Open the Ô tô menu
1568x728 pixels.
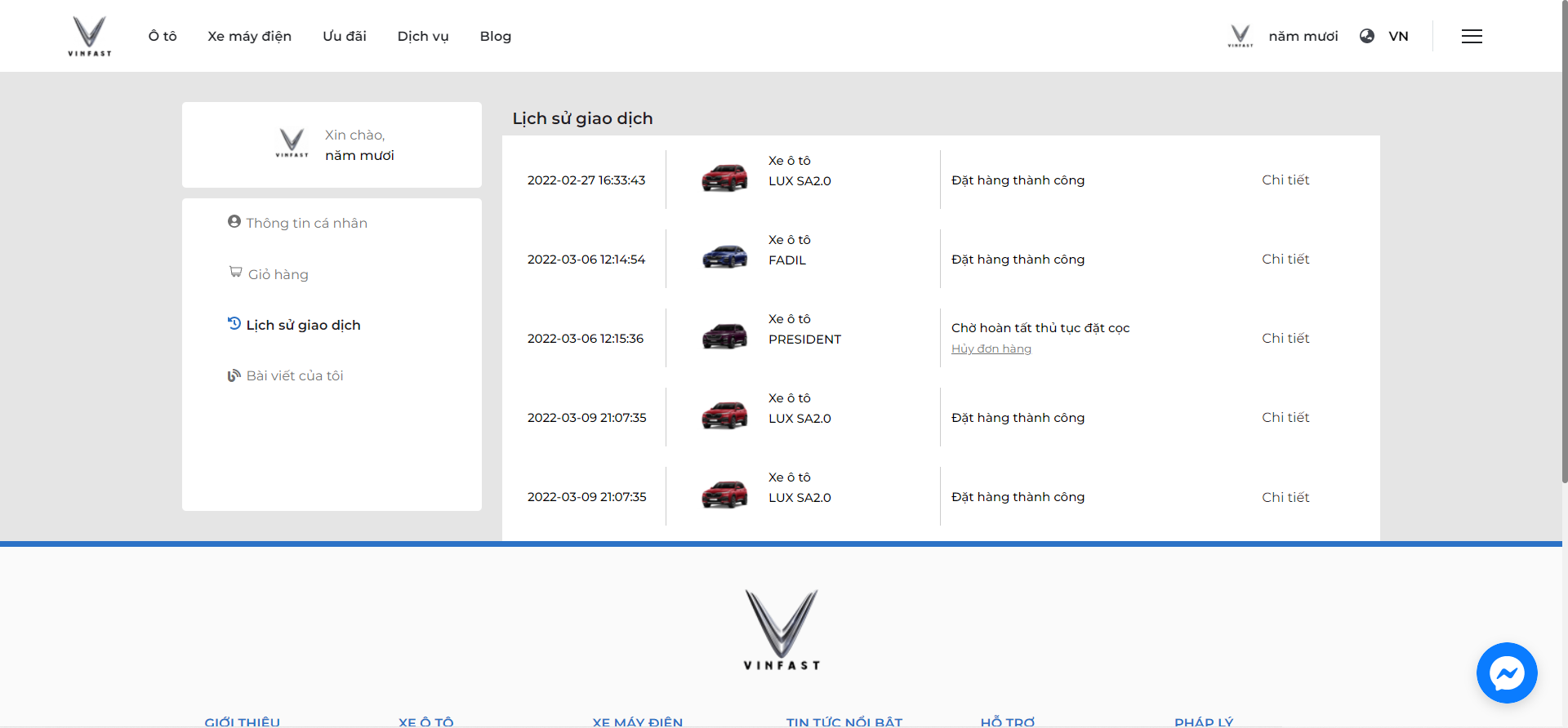pos(163,36)
